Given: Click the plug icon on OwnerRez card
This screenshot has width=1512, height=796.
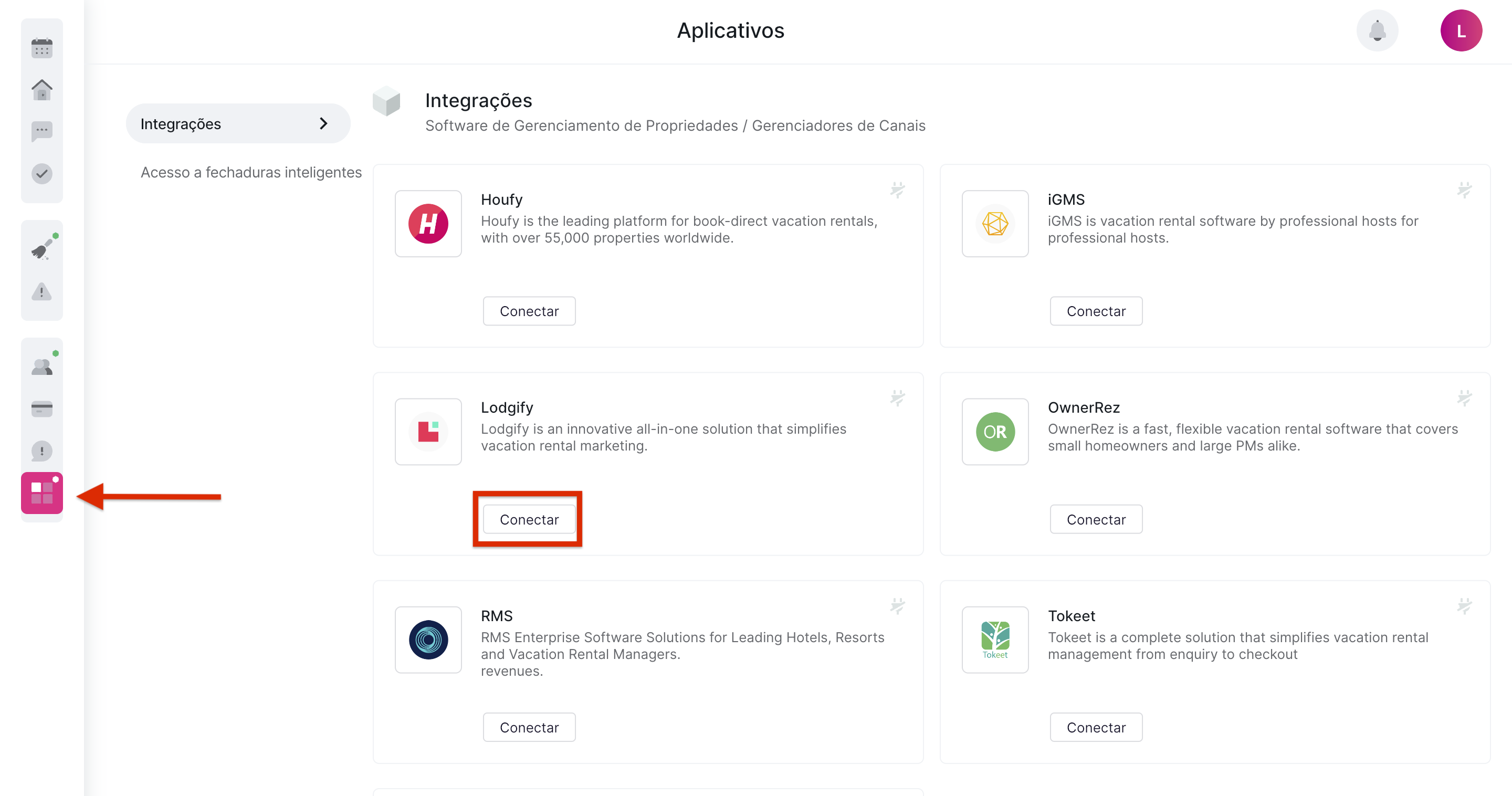Looking at the screenshot, I should 1464,397.
